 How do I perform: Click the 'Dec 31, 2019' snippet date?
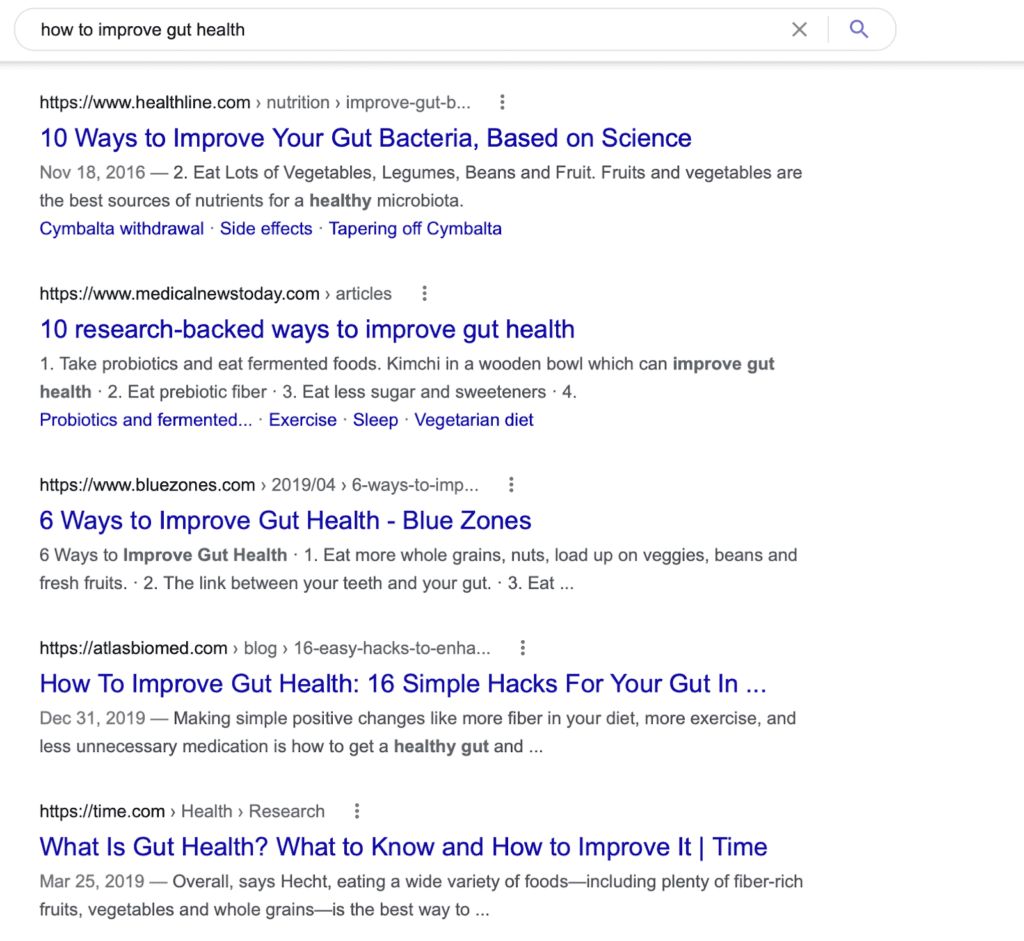[x=92, y=718]
